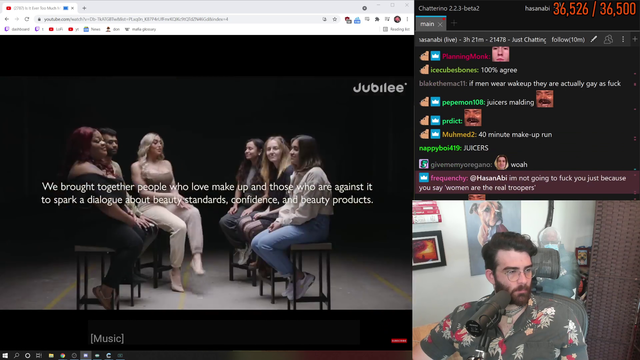Click the badge beside givememyoregano
640x360 pixels.
click(424, 164)
